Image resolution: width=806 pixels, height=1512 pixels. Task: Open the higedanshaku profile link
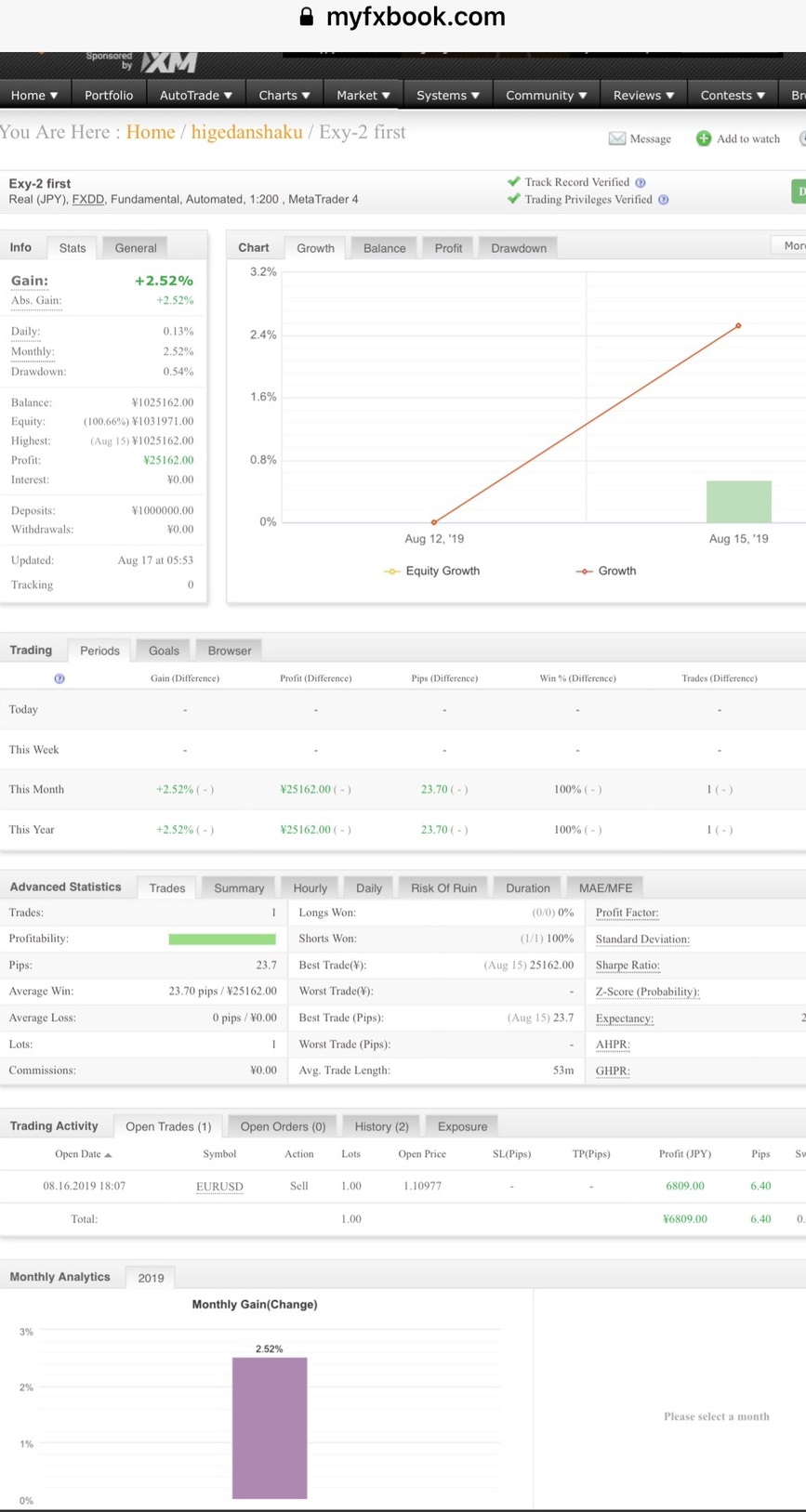(x=246, y=132)
